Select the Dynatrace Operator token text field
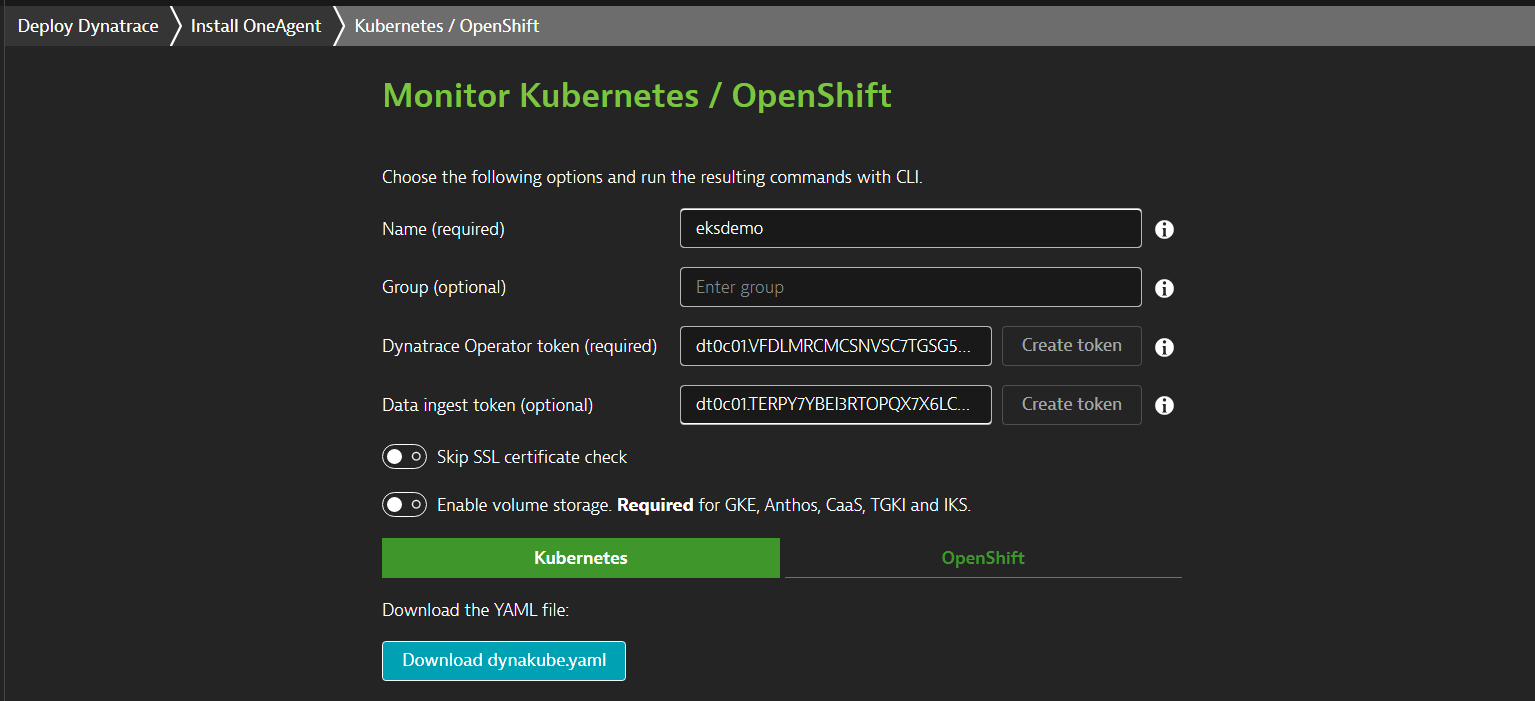The width and height of the screenshot is (1535, 701). click(835, 345)
